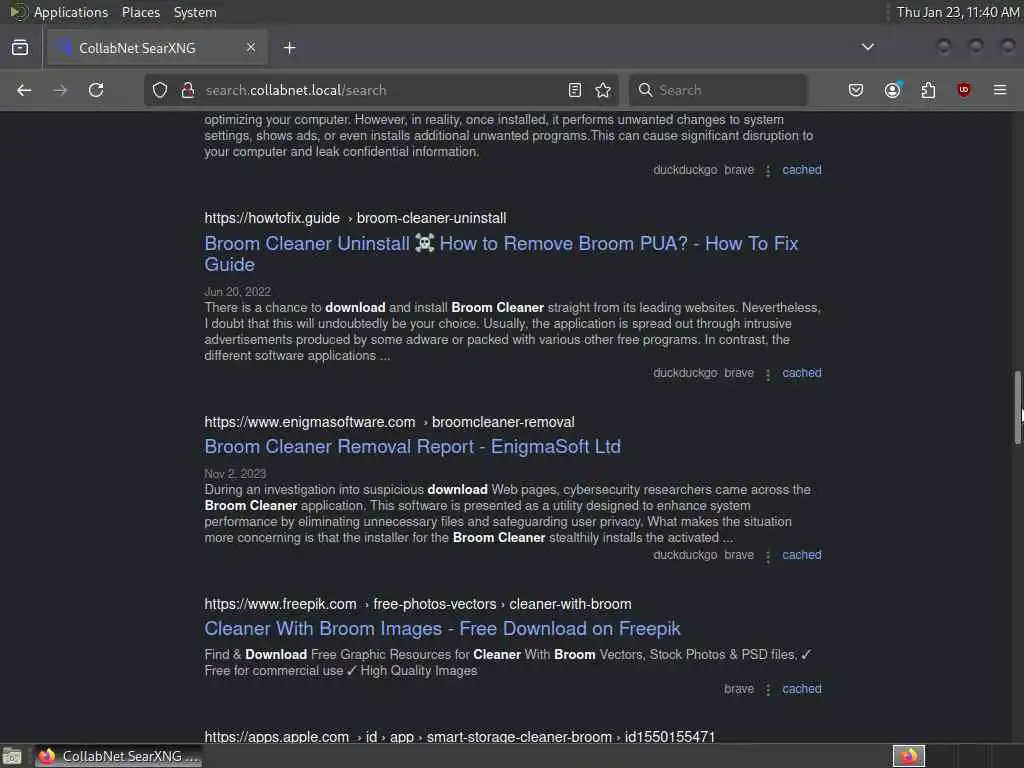
Task: Go back to the previous page
Action: [24, 90]
